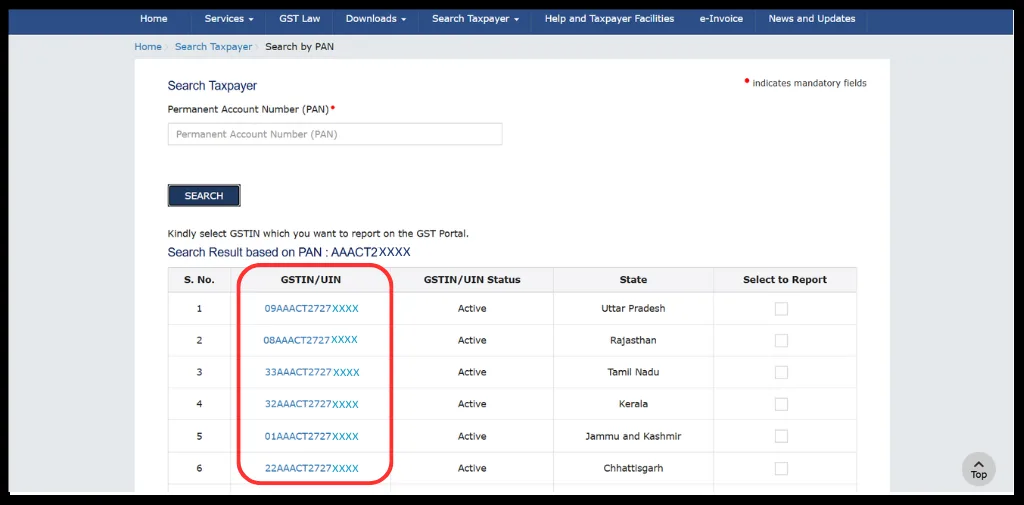The width and height of the screenshot is (1024, 505).
Task: Open Help and Taxpayer Facilities
Action: pyautogui.click(x=609, y=19)
